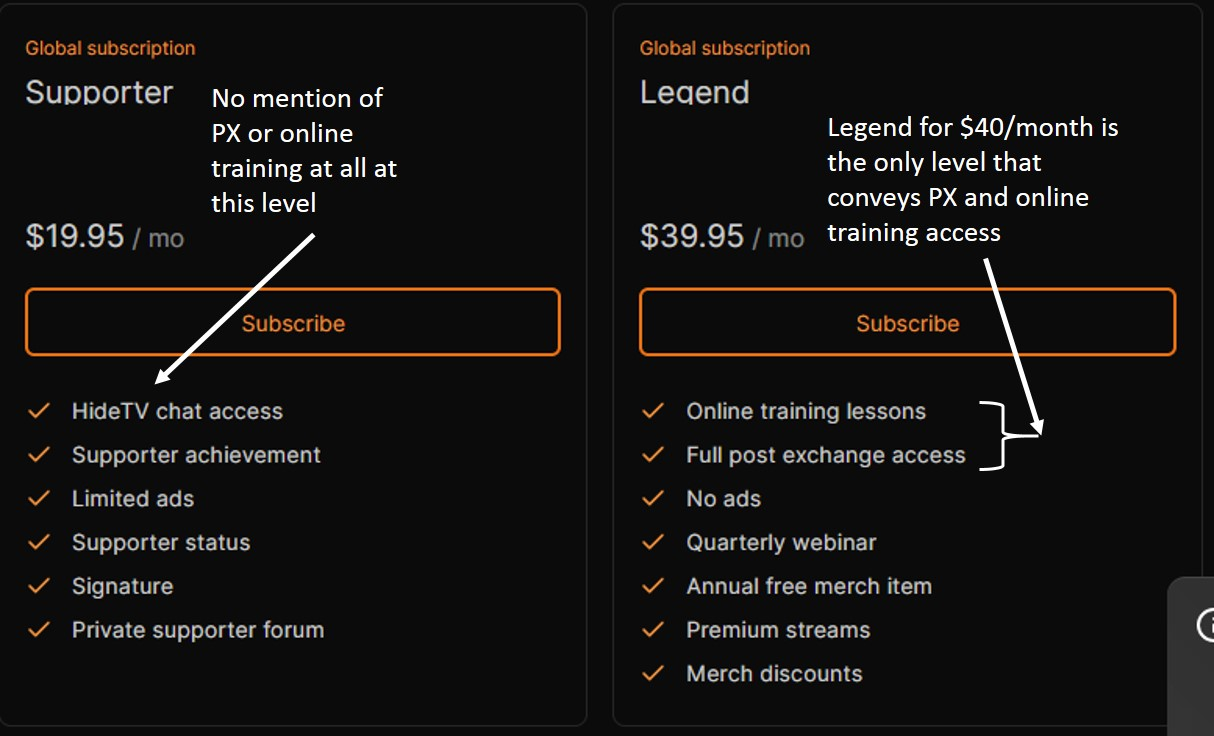
Task: Click checkmark next to Supporter achievement
Action: pos(39,455)
